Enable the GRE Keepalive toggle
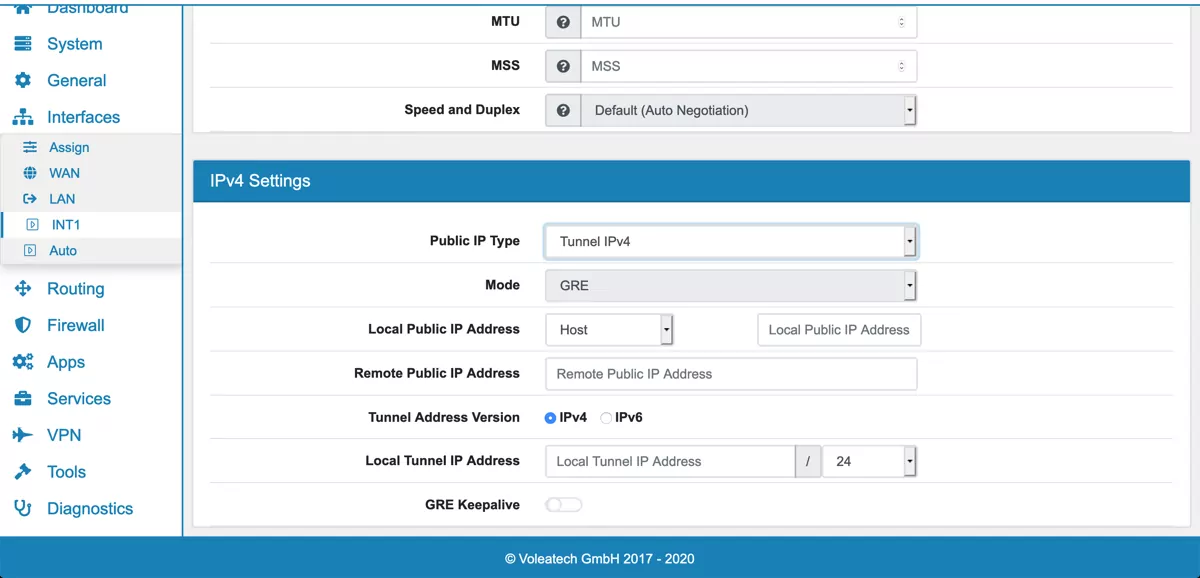Screen dimensions: 1200x578 pos(563,504)
